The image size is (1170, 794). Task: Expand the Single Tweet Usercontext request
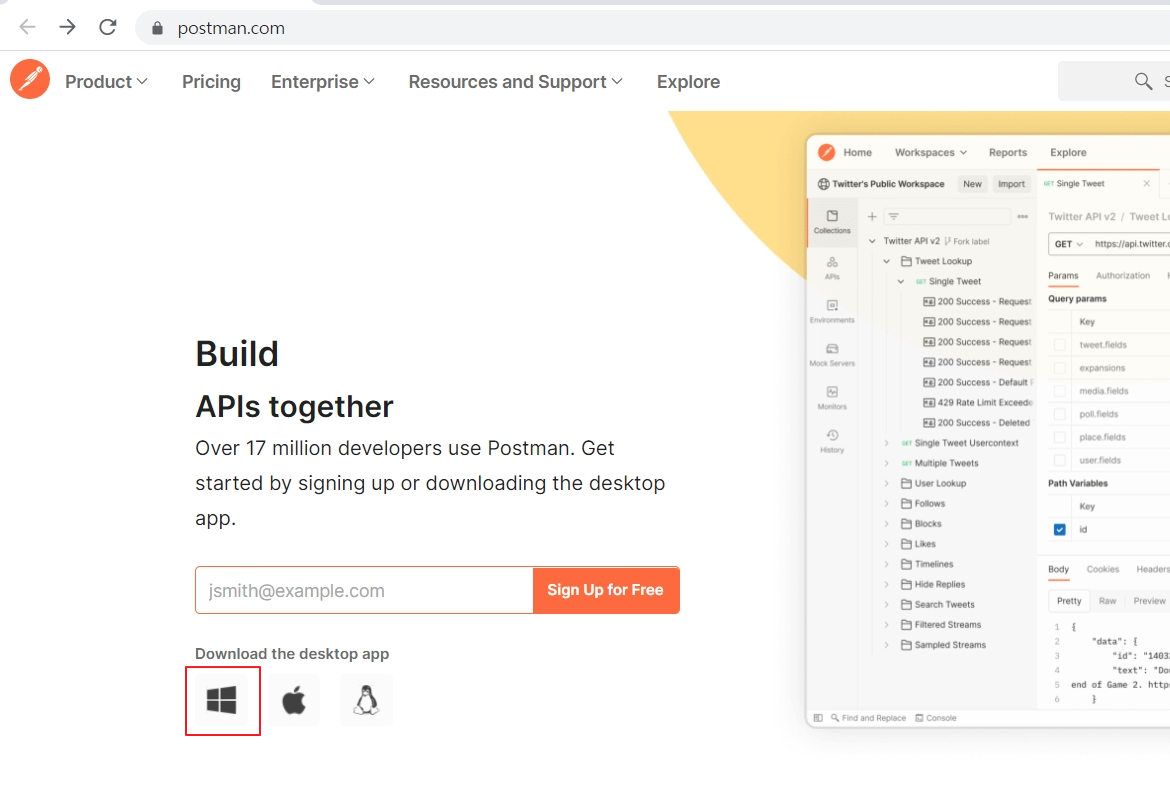(886, 443)
